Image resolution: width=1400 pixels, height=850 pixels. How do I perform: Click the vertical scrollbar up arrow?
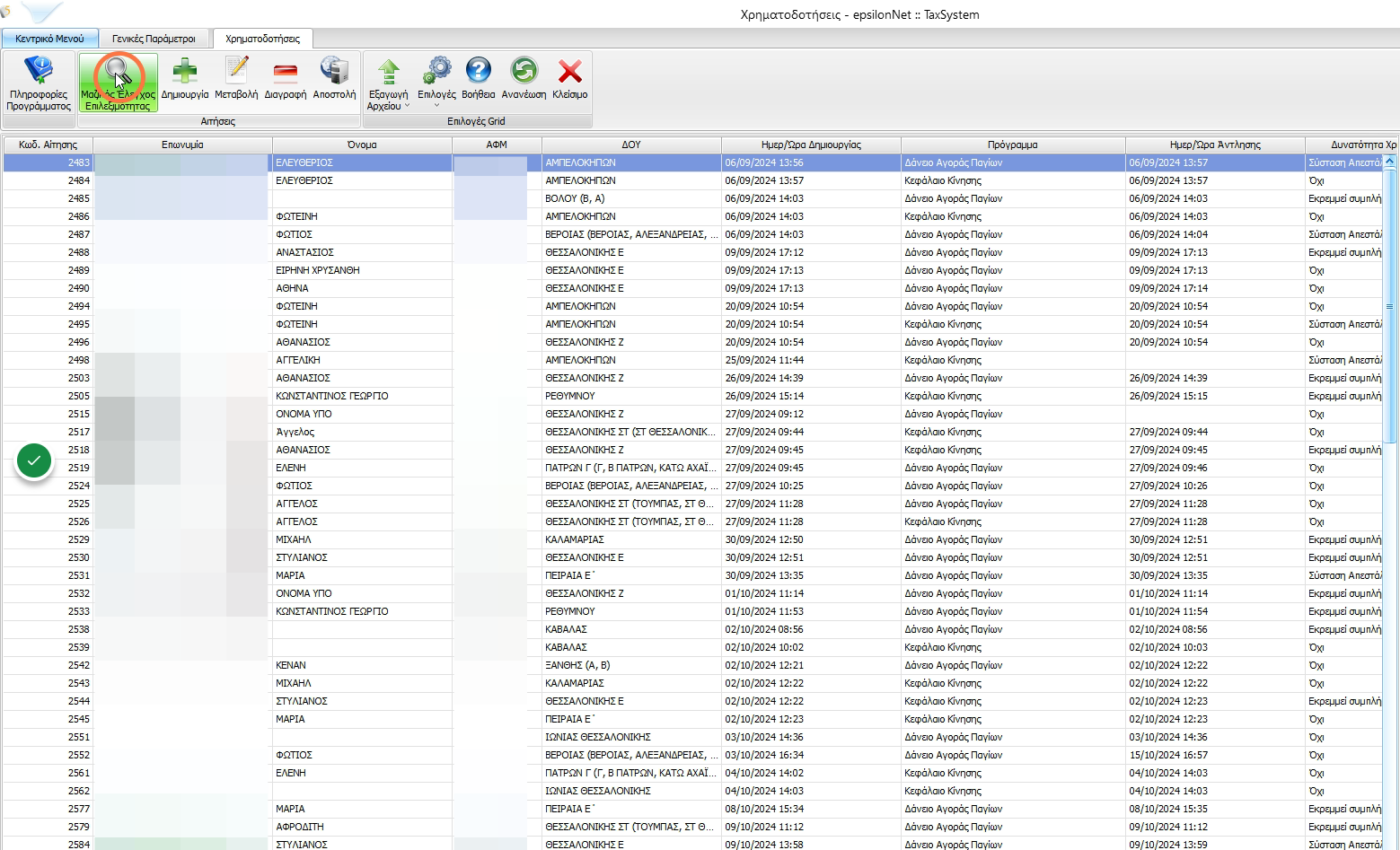(x=1389, y=162)
